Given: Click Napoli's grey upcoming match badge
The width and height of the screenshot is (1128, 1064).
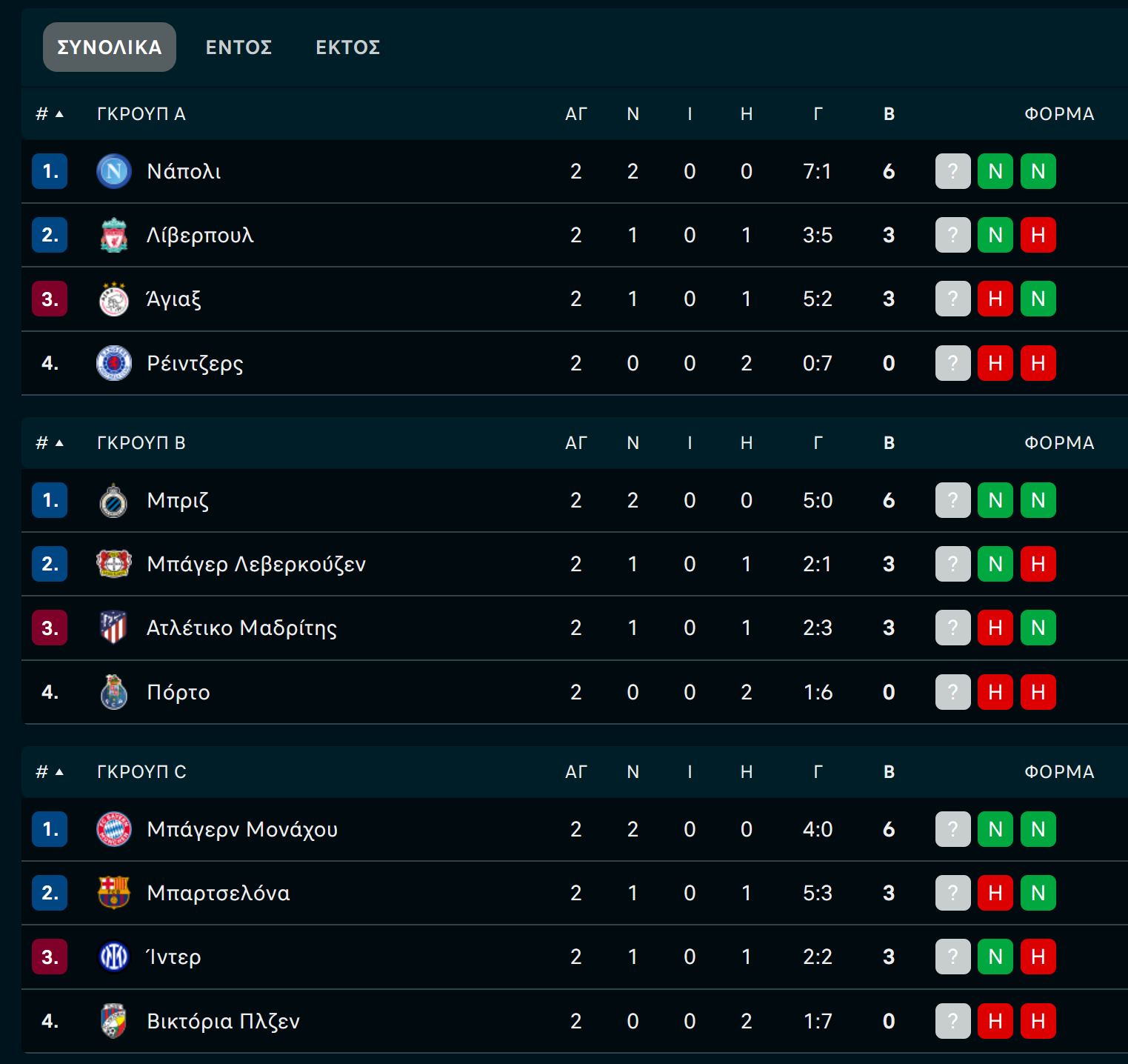Looking at the screenshot, I should [x=953, y=171].
